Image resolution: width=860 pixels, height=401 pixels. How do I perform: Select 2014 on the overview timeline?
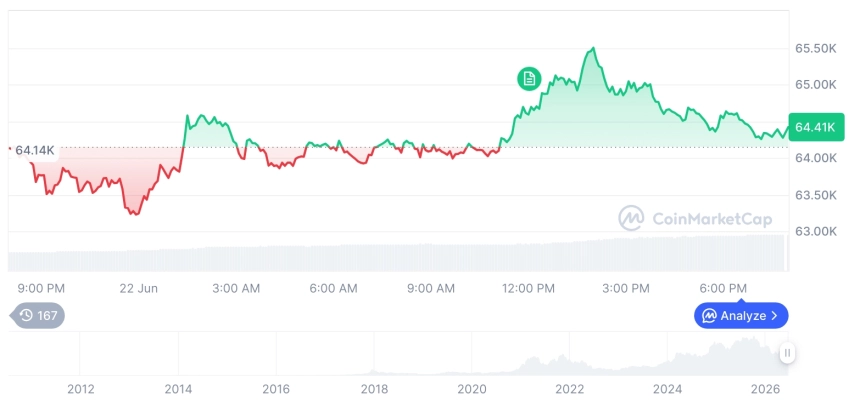[x=178, y=389]
